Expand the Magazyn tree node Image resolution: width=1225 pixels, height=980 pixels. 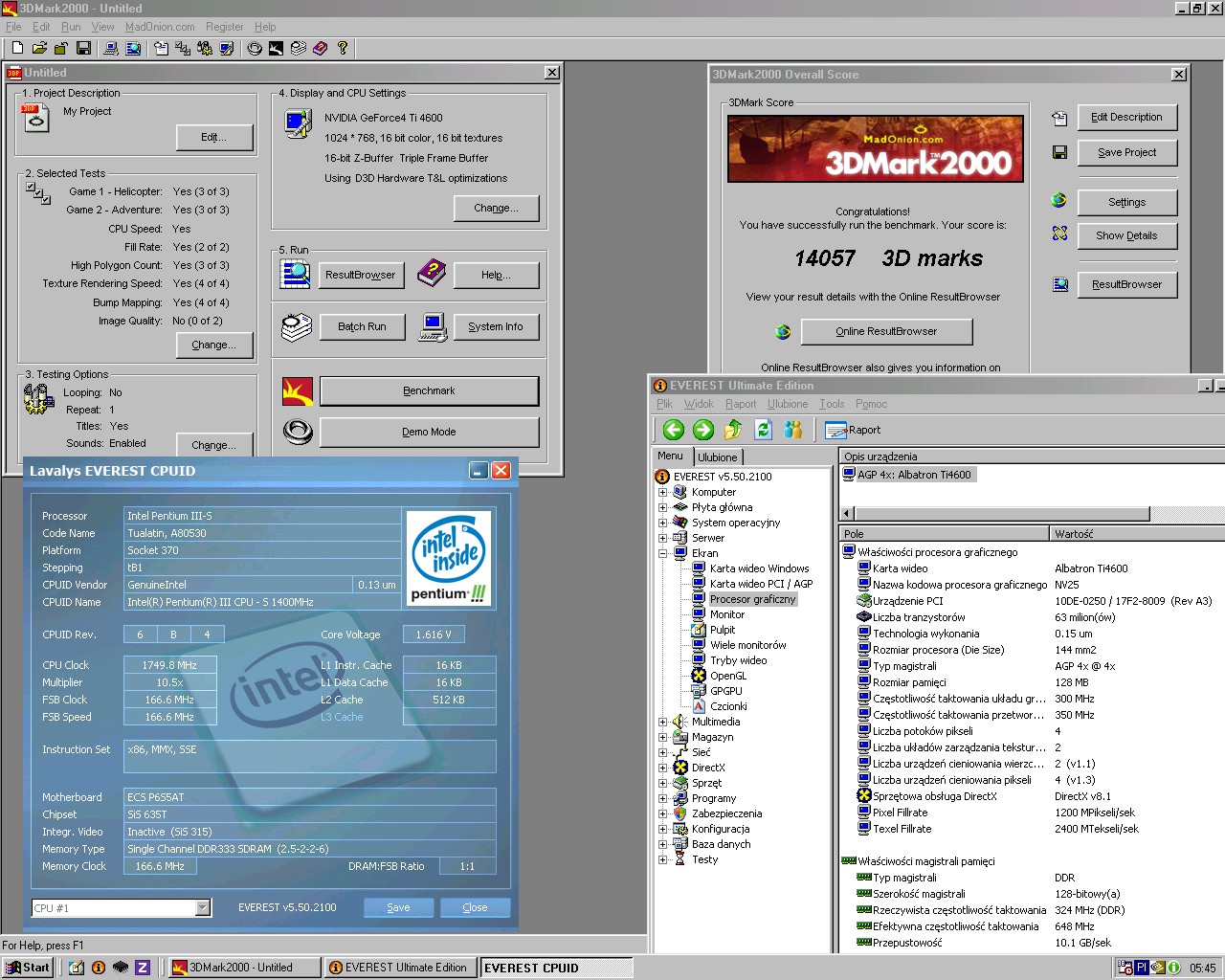[662, 737]
